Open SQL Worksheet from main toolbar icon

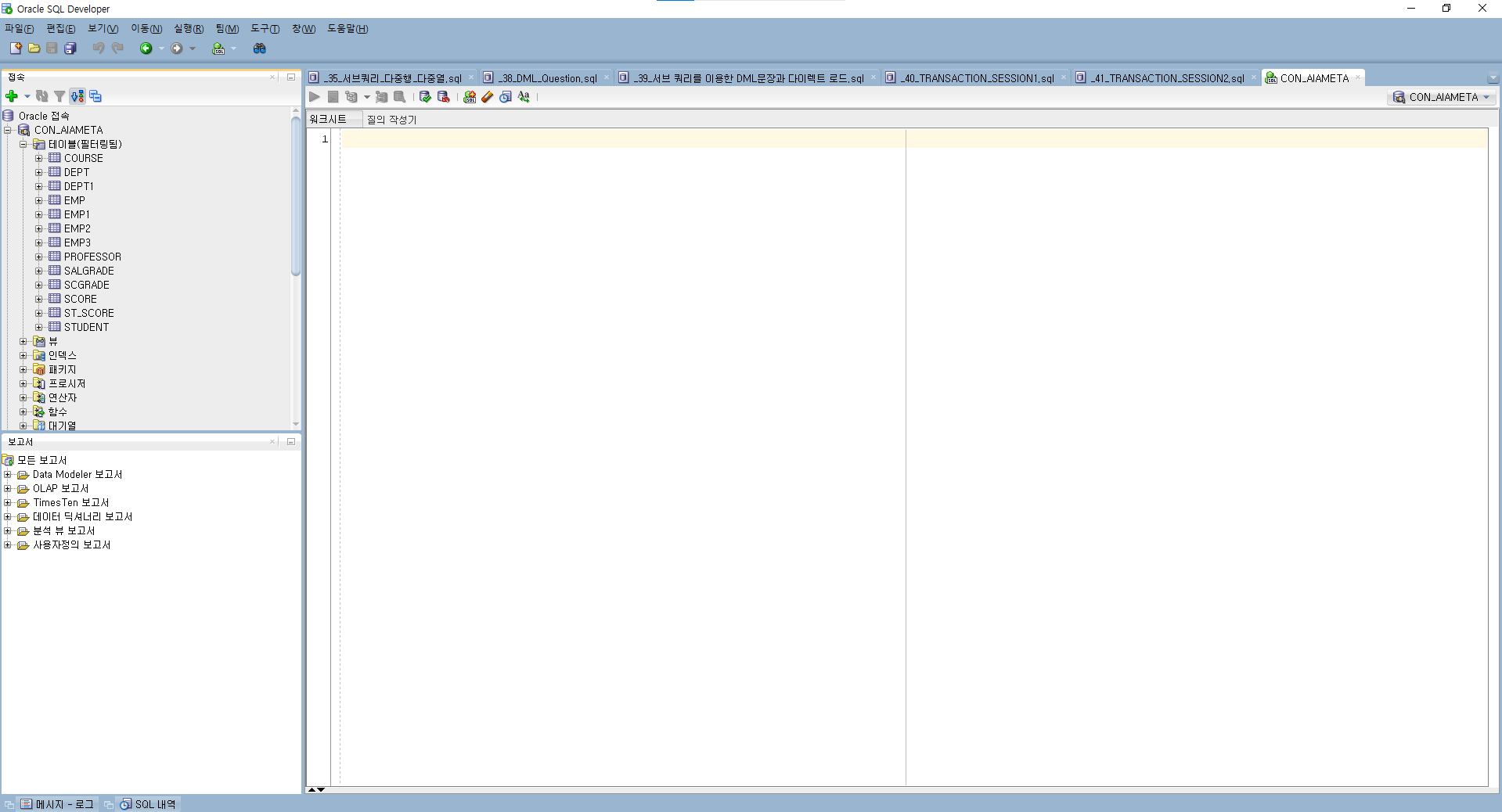(x=218, y=49)
